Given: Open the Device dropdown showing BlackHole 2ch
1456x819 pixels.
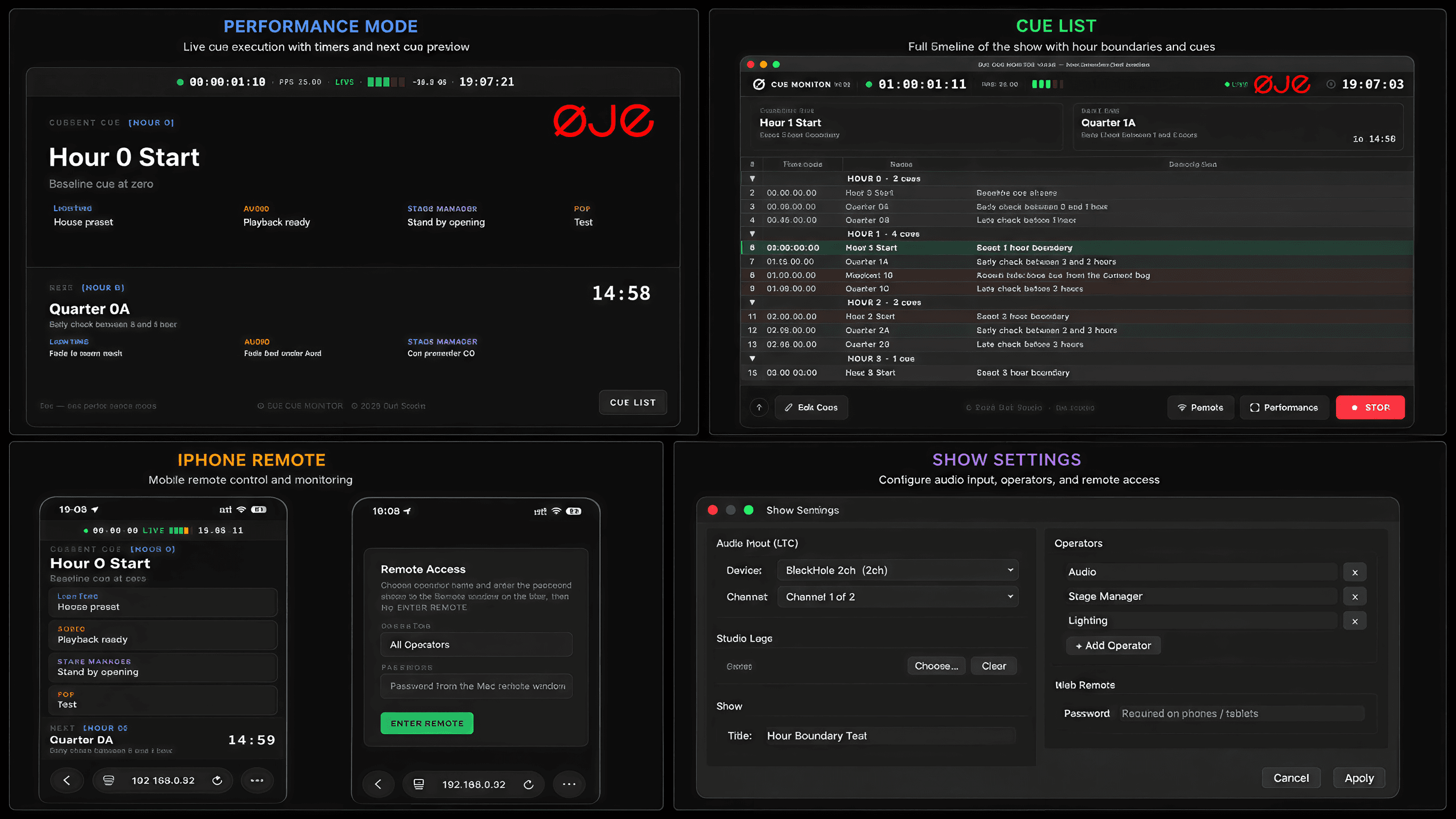Looking at the screenshot, I should pyautogui.click(x=898, y=571).
